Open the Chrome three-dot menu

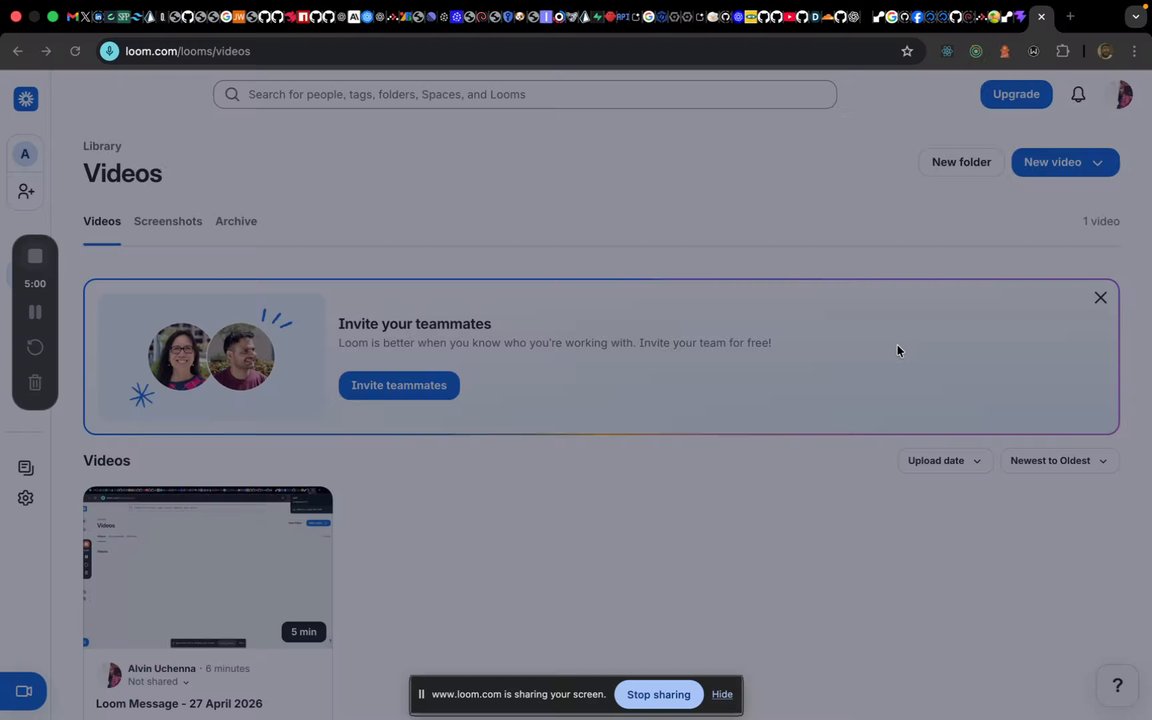click(x=1134, y=51)
